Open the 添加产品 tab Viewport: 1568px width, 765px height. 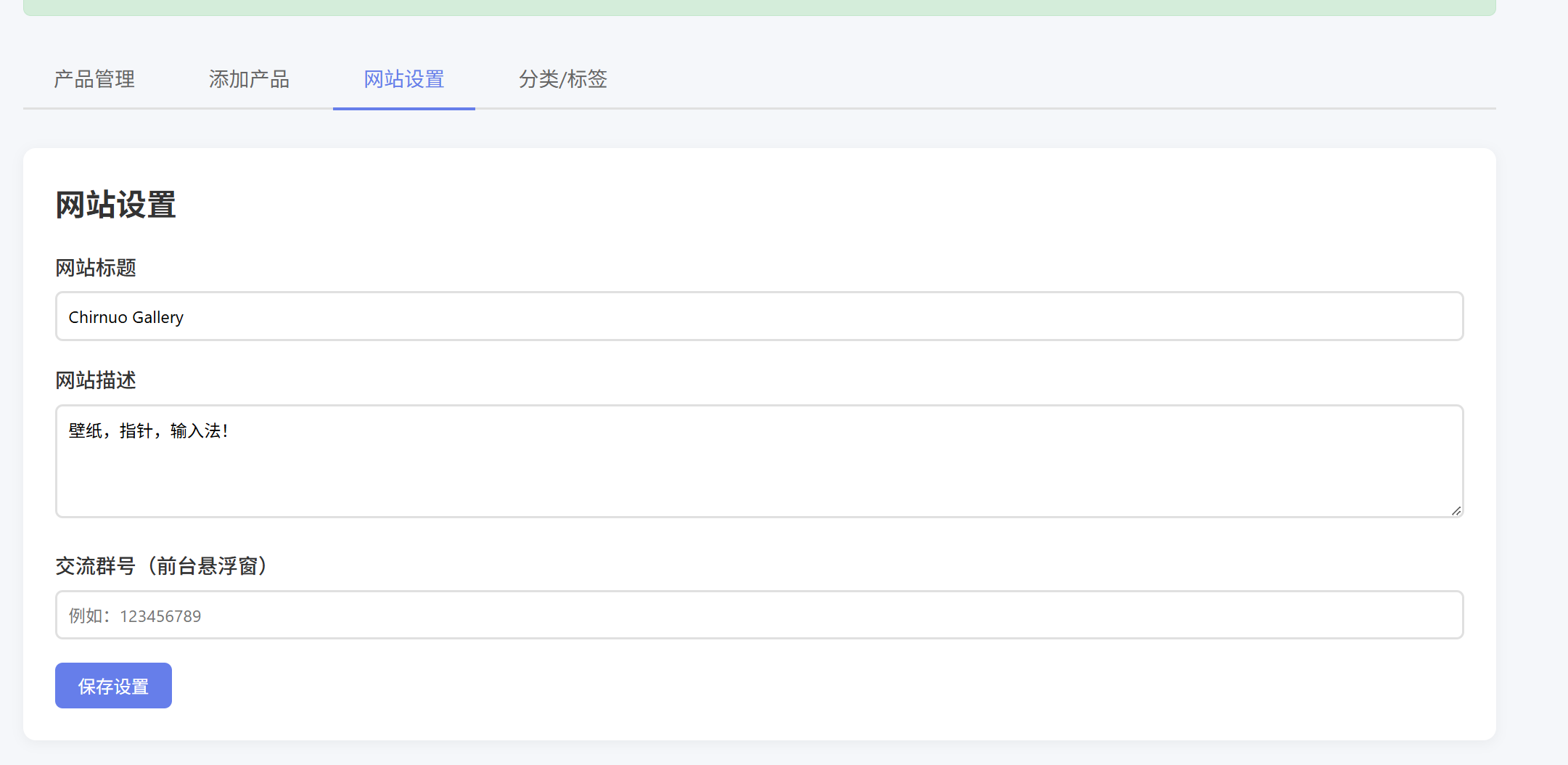(x=249, y=79)
